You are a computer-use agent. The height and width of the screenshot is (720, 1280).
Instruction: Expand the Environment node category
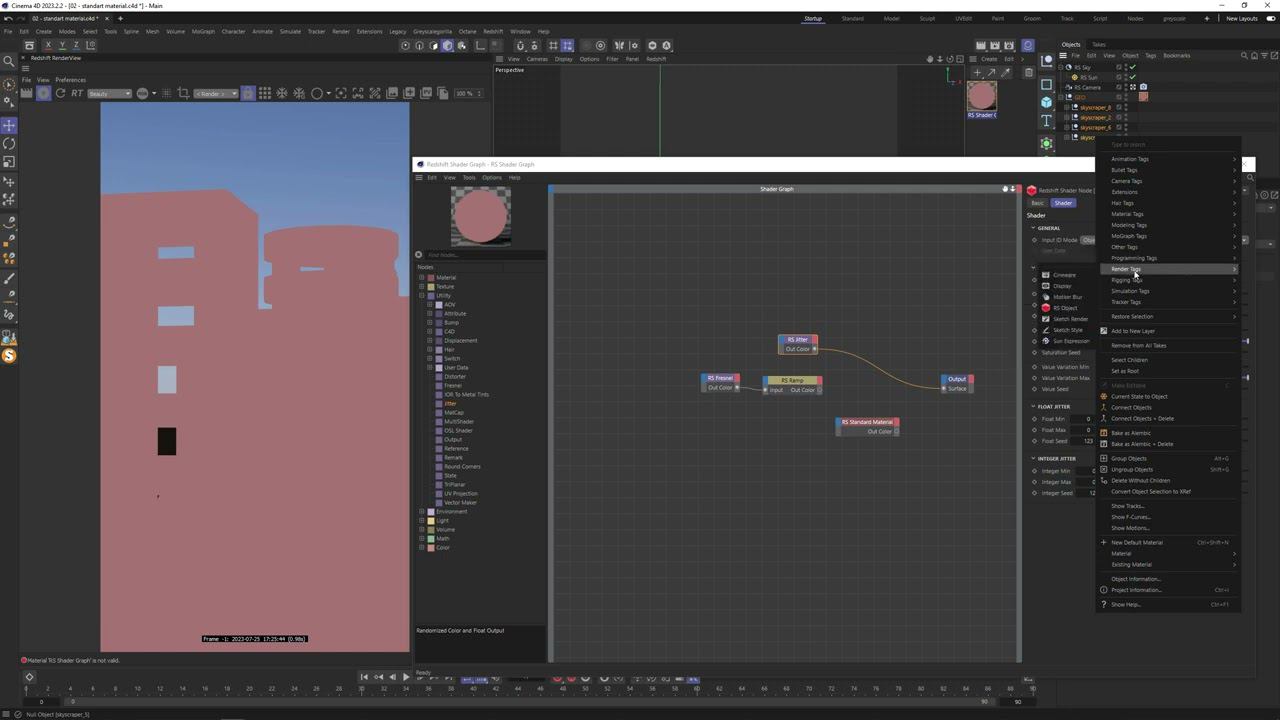(422, 512)
